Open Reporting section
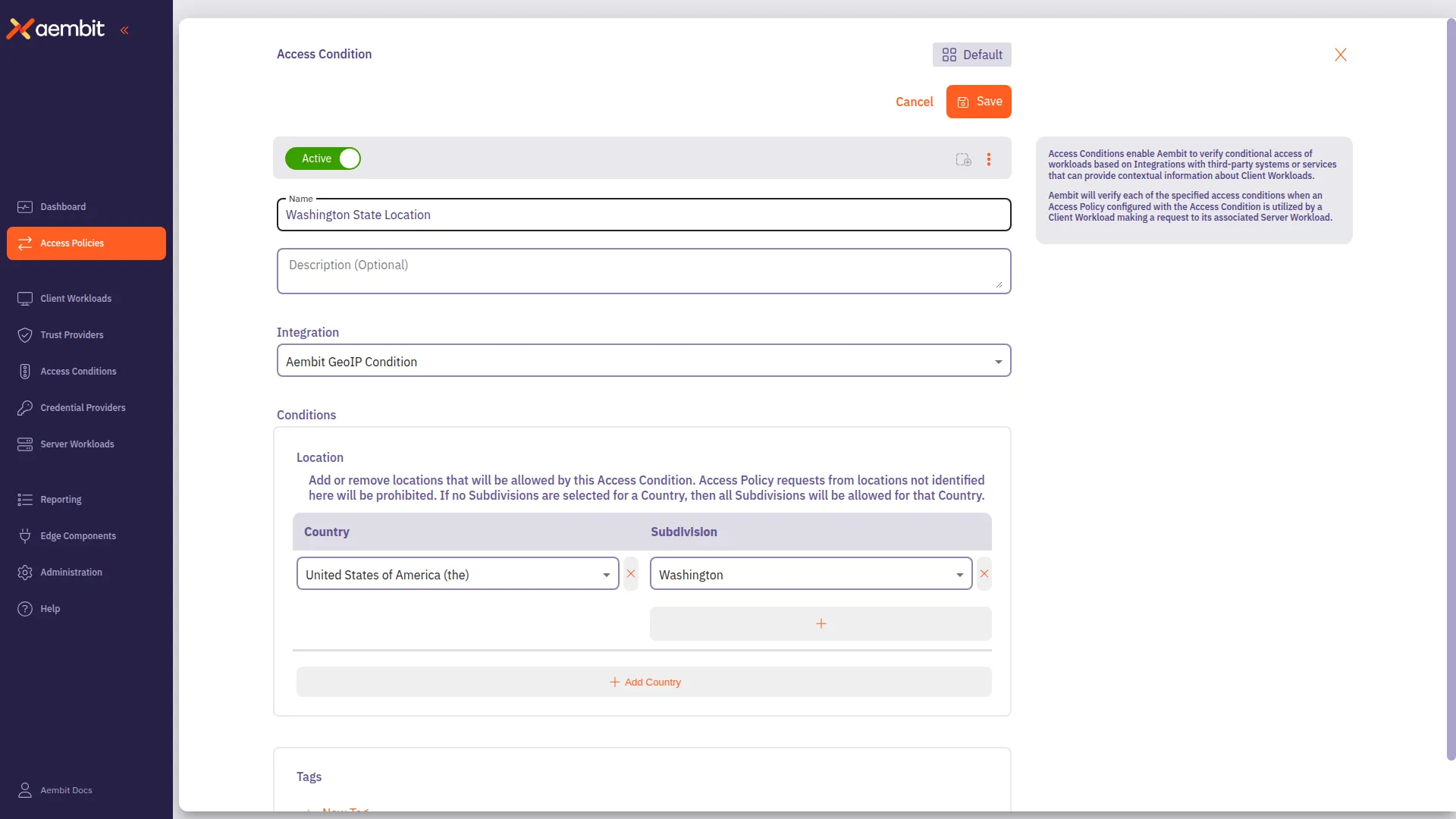The height and width of the screenshot is (819, 1456). pos(86,500)
